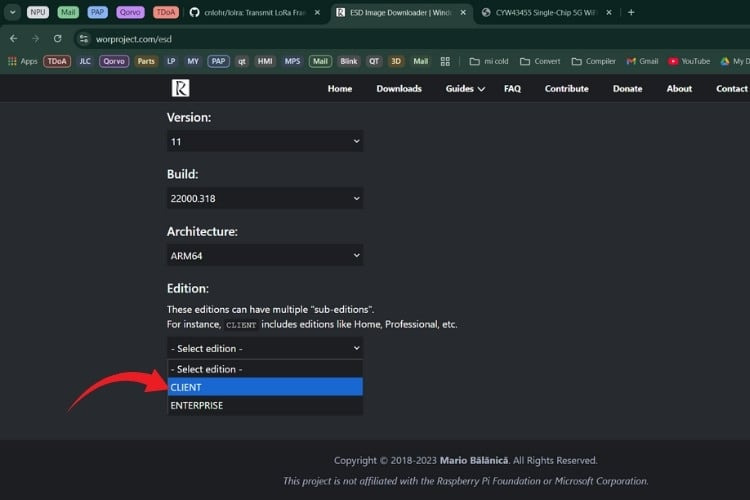Open the MY bookmark
This screenshot has height=500, width=750.
(x=193, y=61)
